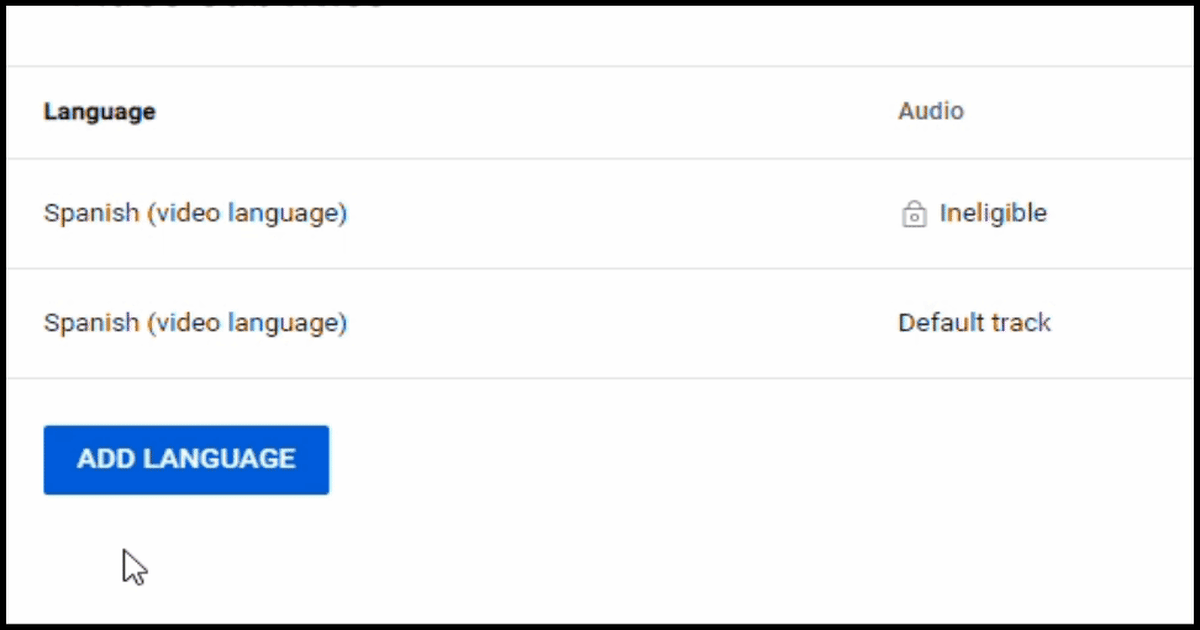1200x630 pixels.
Task: Click the Audio column header
Action: pos(930,111)
